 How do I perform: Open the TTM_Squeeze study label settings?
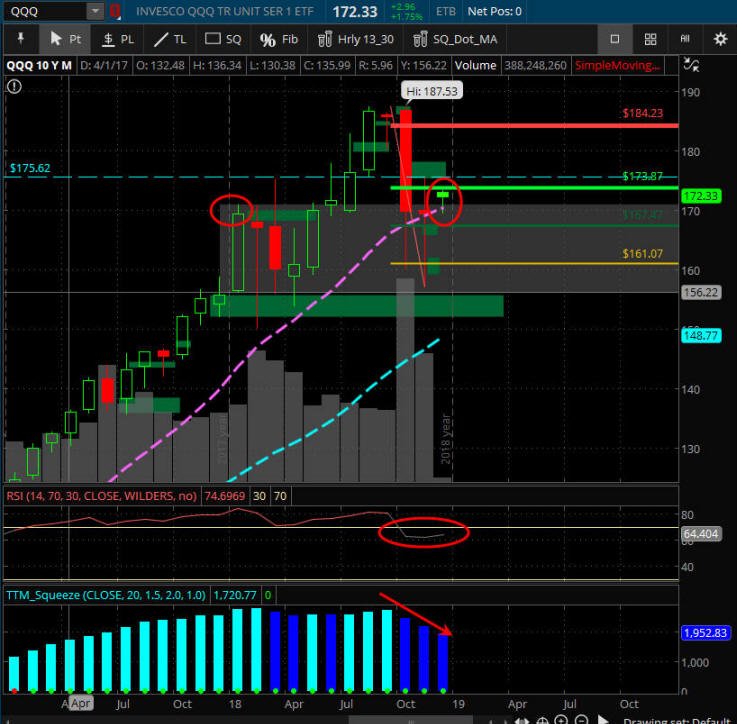tap(106, 595)
